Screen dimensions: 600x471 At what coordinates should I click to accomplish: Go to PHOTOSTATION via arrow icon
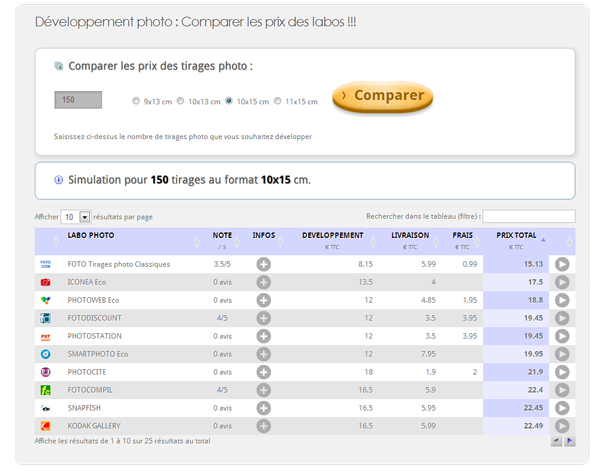click(x=562, y=336)
